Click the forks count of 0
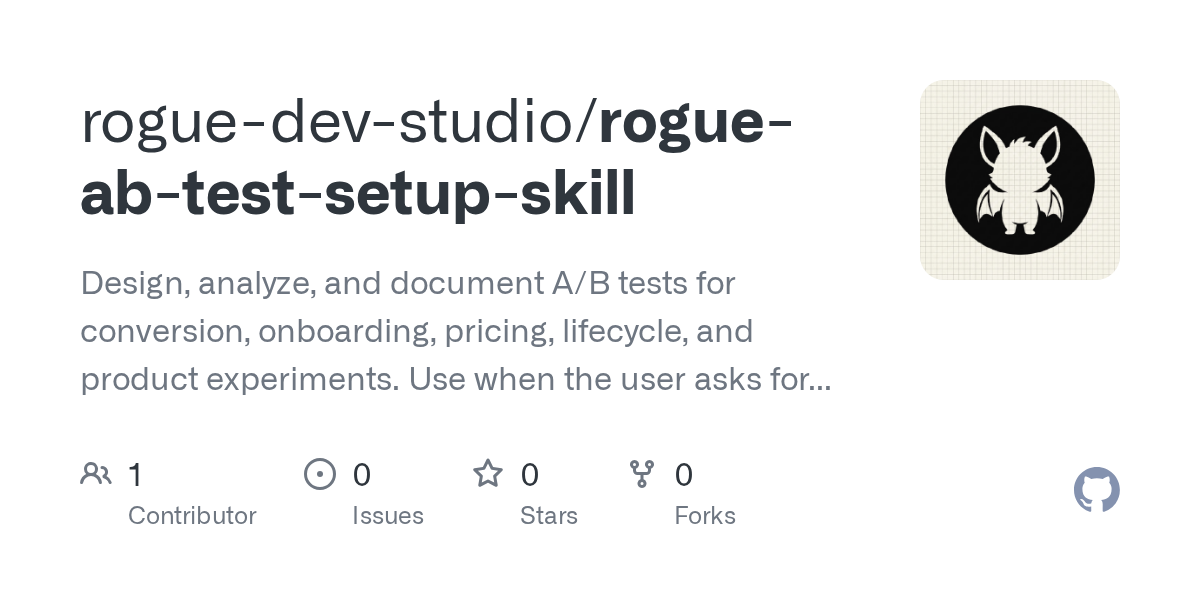This screenshot has width=1200, height=600. (684, 474)
